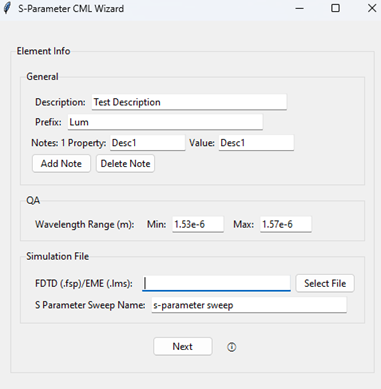Click the "Notes: 1 Property:" label
The height and width of the screenshot is (389, 381).
tap(69, 143)
